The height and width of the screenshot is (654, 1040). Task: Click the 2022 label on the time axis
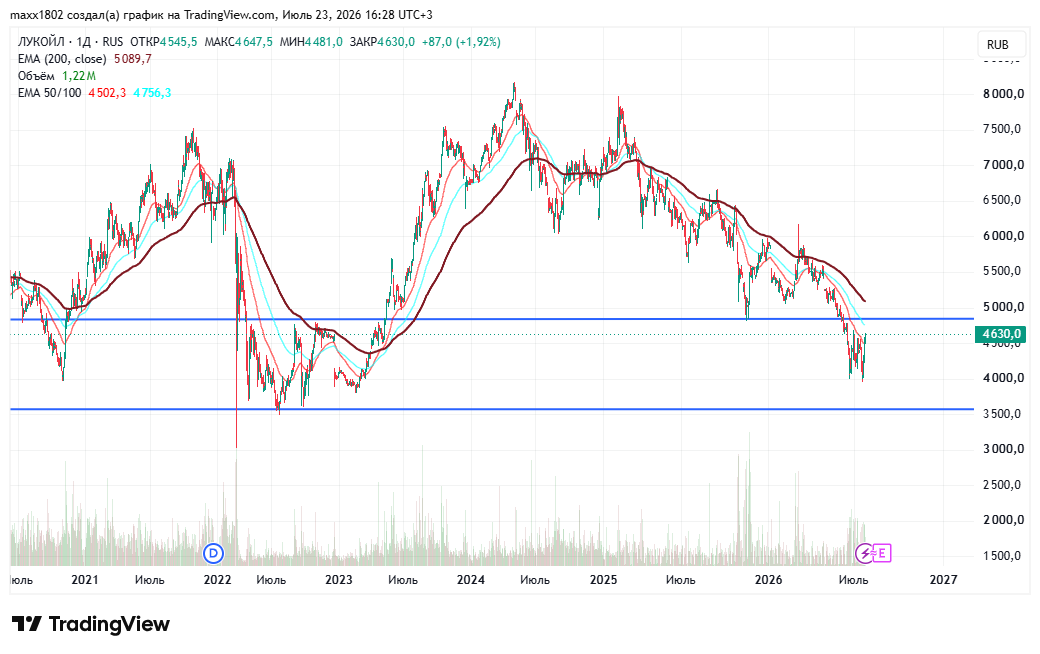tap(218, 580)
